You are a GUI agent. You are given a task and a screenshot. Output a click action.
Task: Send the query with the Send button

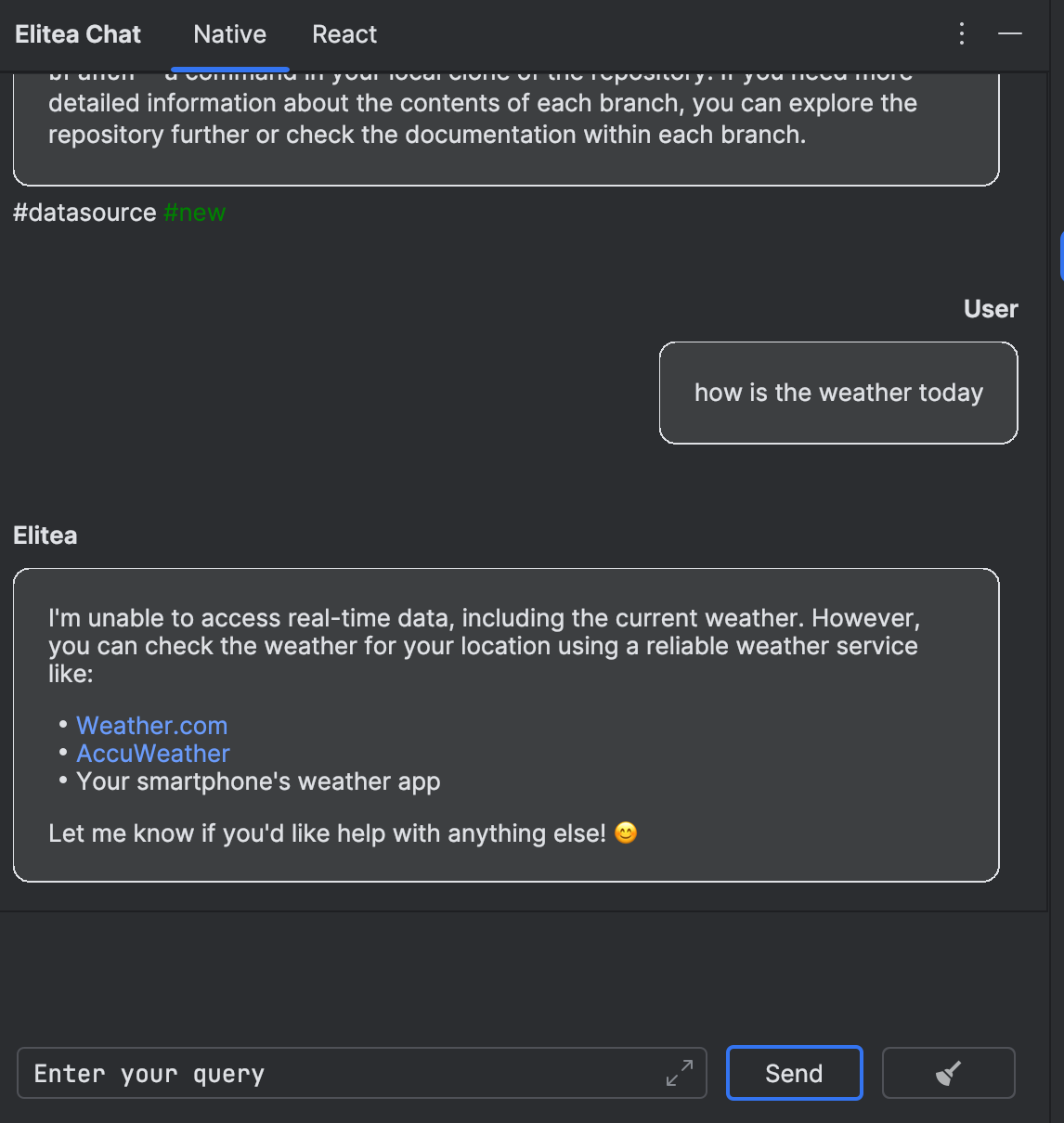[794, 1073]
